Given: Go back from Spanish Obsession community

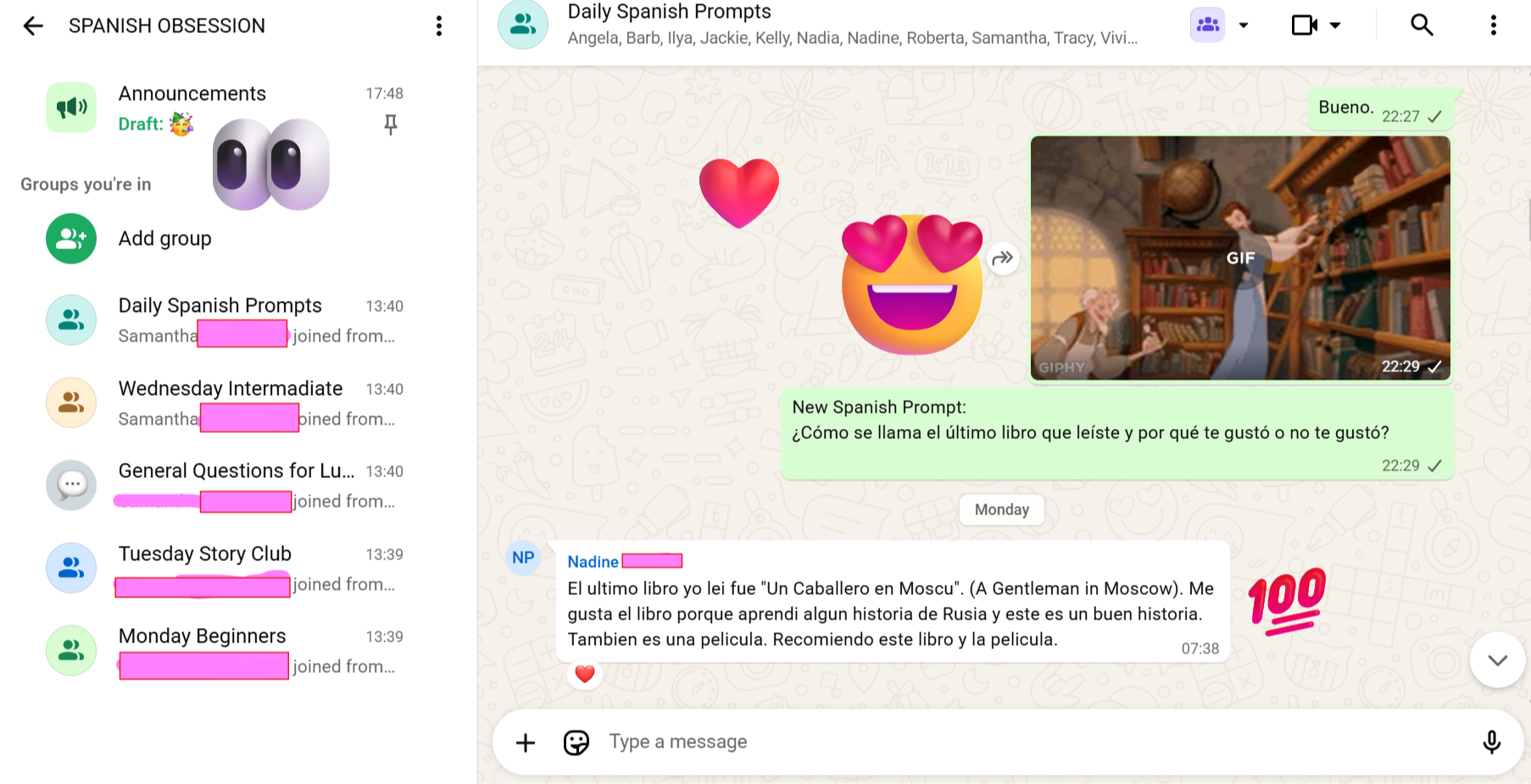Looking at the screenshot, I should [x=33, y=26].
